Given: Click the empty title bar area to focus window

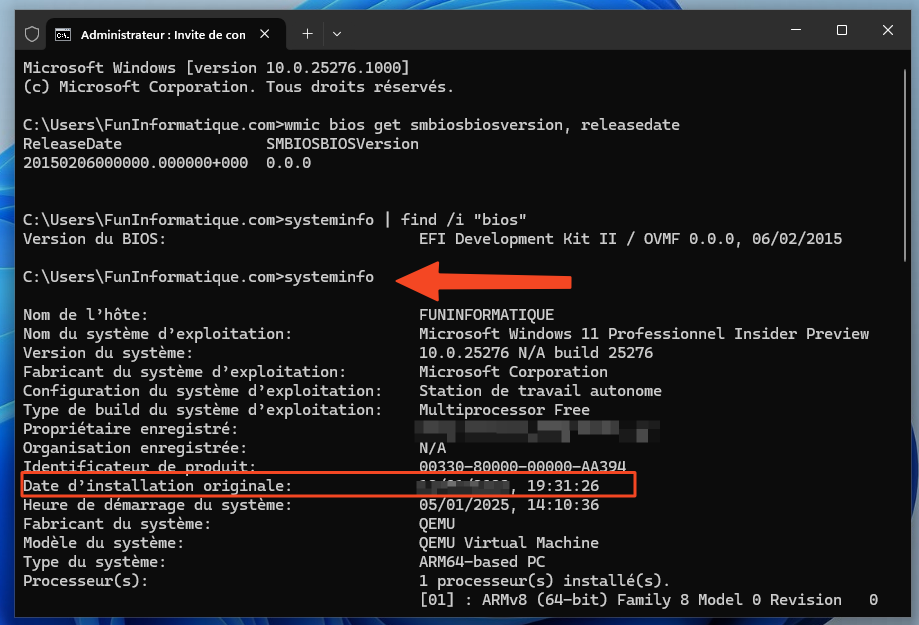Looking at the screenshot, I should click(550, 32).
